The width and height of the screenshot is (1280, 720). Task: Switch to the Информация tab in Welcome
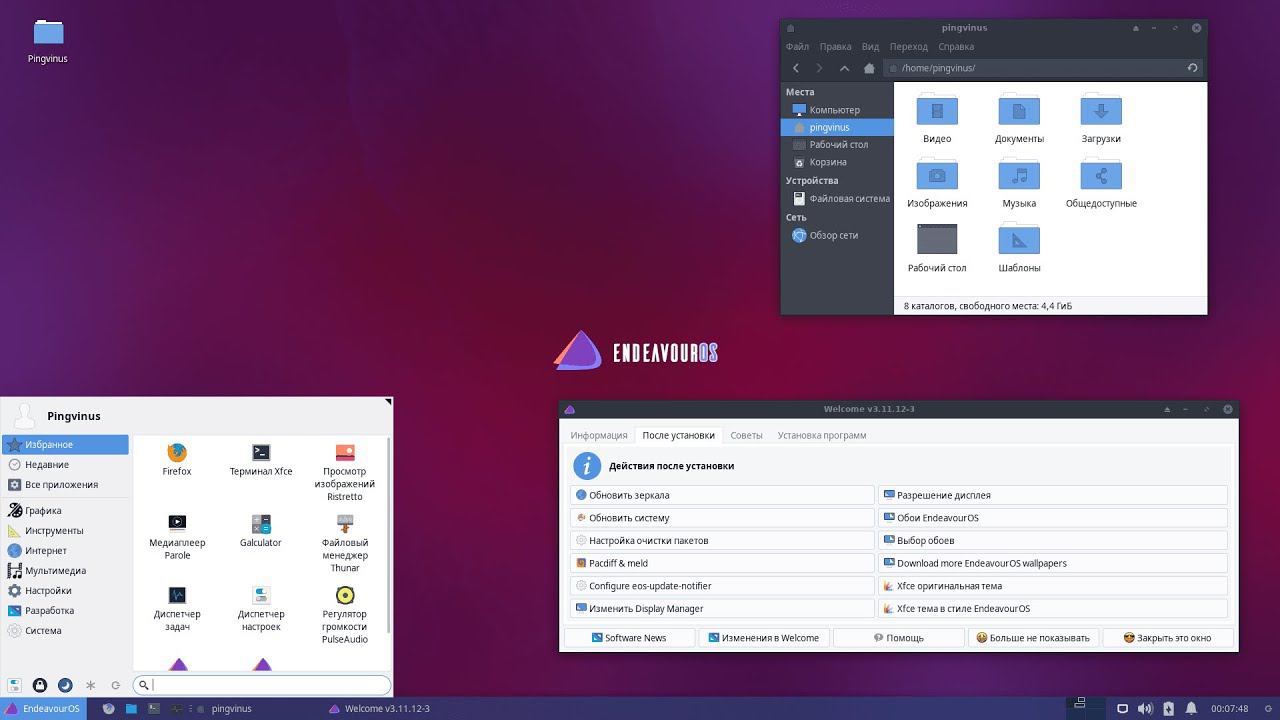point(599,436)
